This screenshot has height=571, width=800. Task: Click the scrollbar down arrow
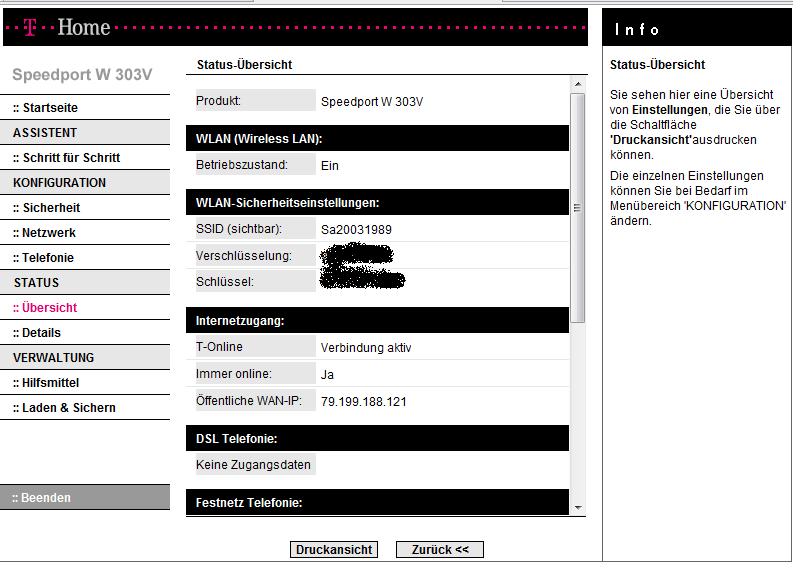click(x=578, y=507)
